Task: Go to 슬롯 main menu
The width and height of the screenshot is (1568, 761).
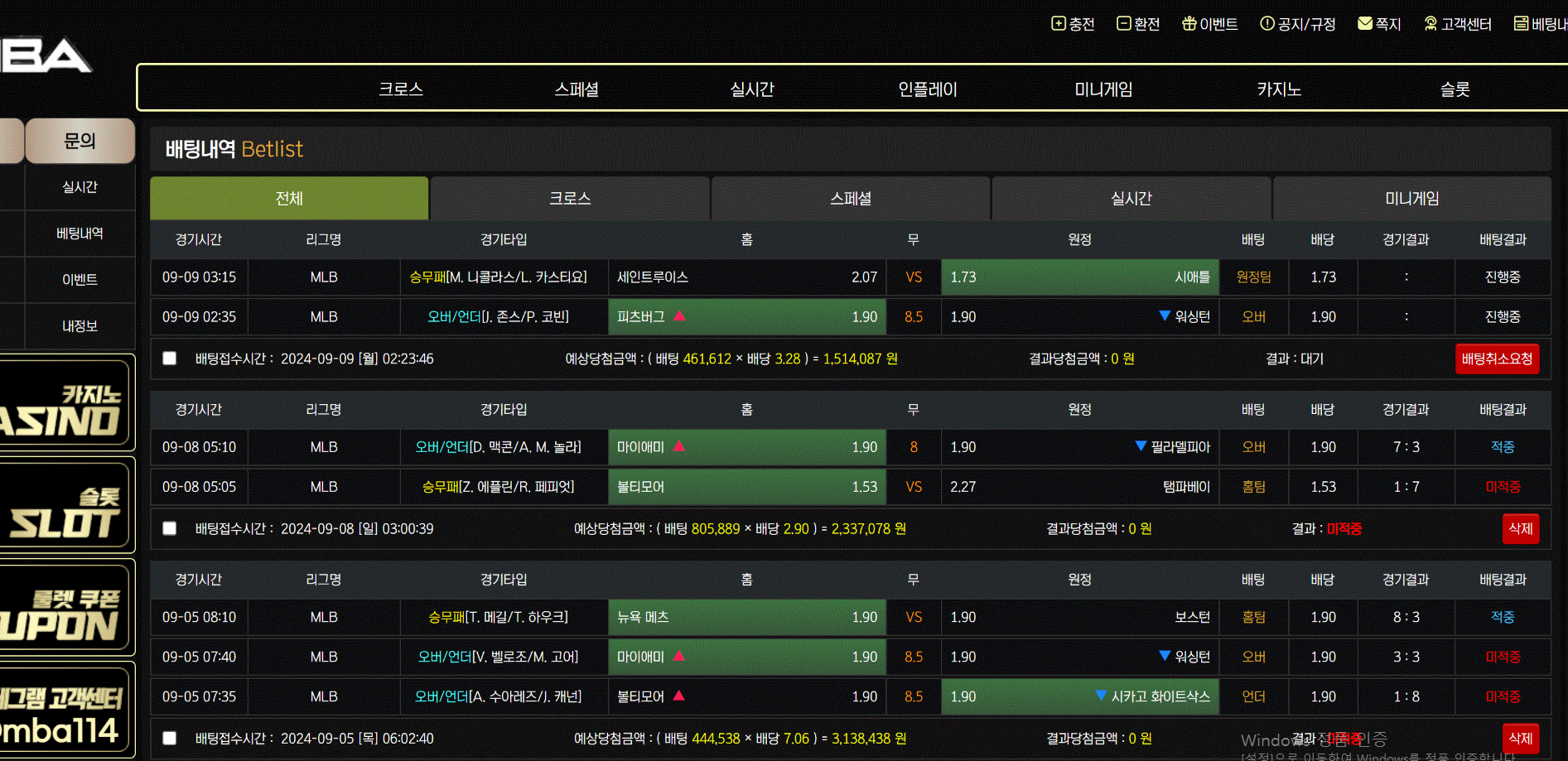Action: pyautogui.click(x=1455, y=89)
